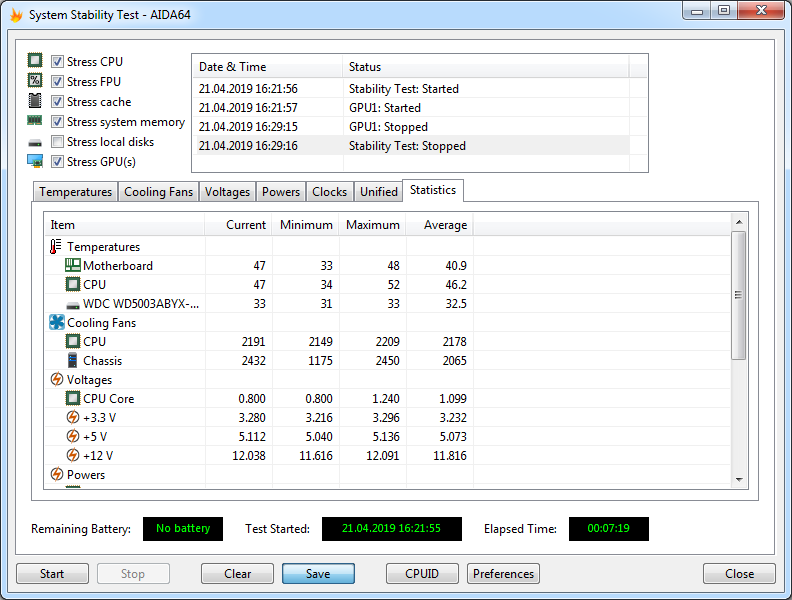Click the +12 V minimum value 11.616
The width and height of the screenshot is (792, 600).
316,456
